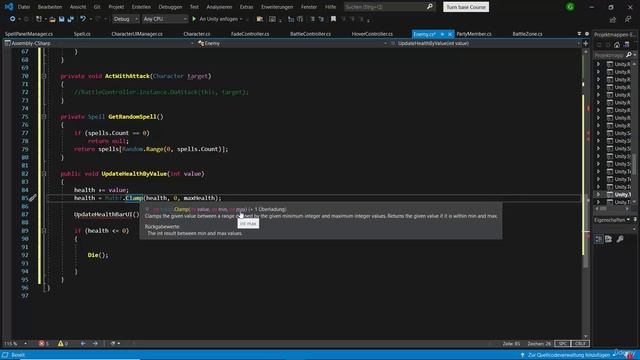This screenshot has width=640, height=360.
Task: Click the Bereit status bar item
Action: [x=18, y=355]
